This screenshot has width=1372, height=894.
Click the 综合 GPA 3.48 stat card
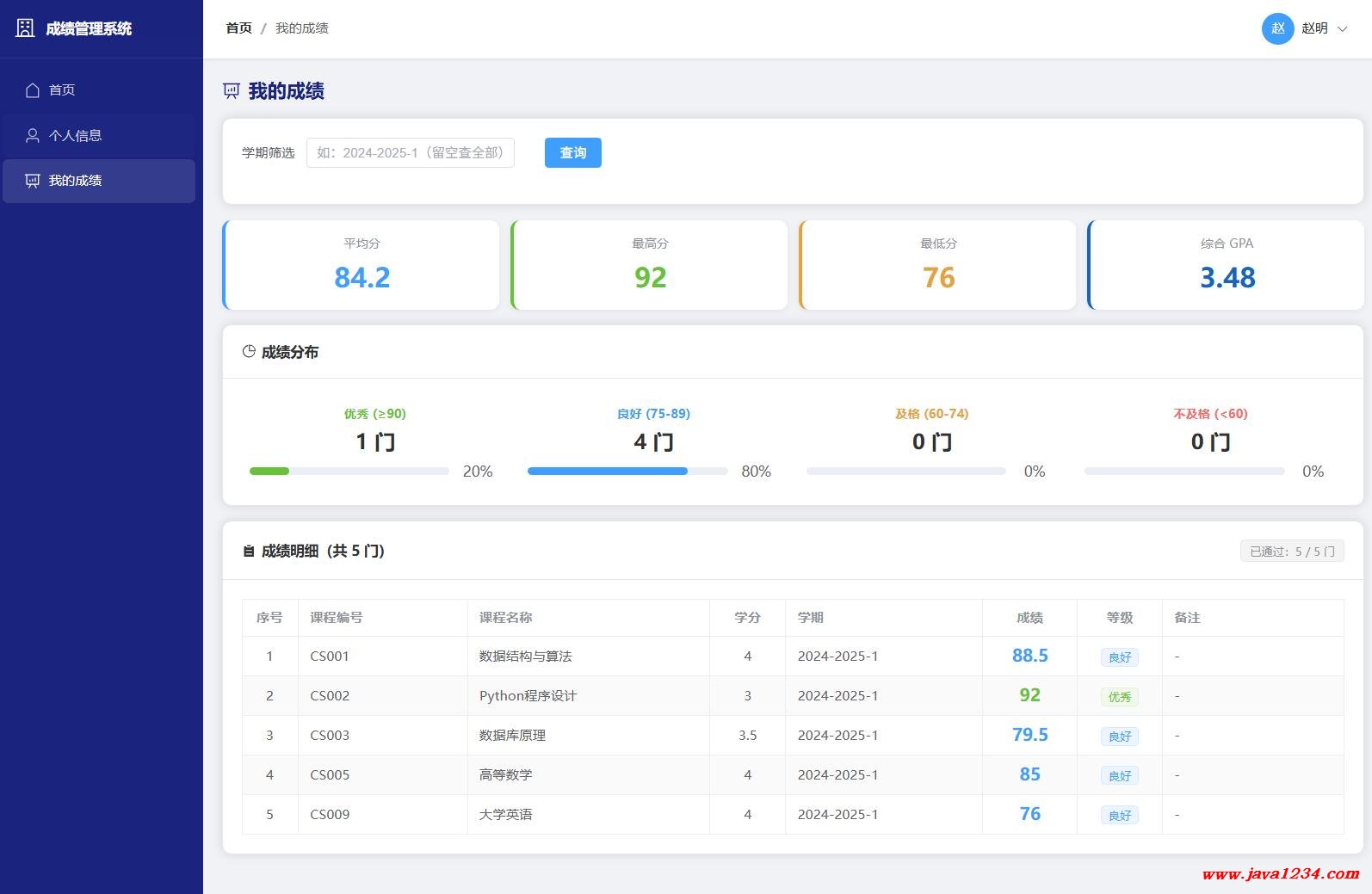pos(1226,265)
